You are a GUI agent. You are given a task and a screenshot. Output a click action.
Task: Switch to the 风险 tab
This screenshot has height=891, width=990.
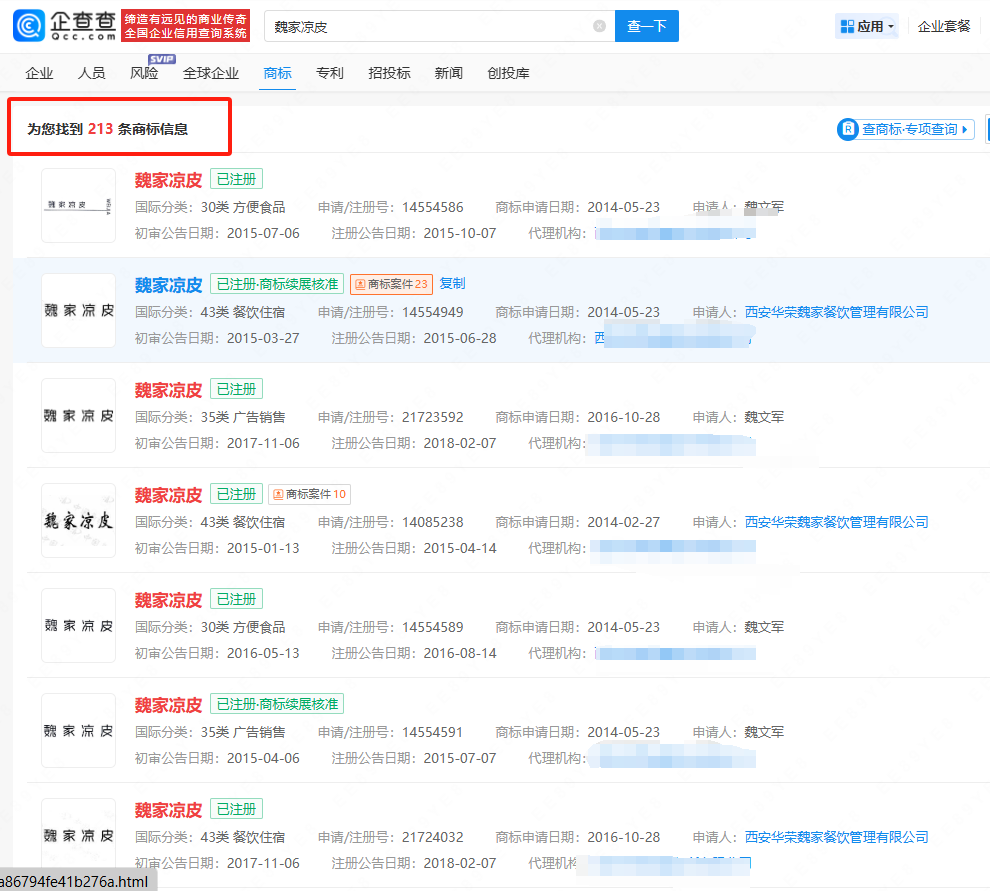coord(144,73)
